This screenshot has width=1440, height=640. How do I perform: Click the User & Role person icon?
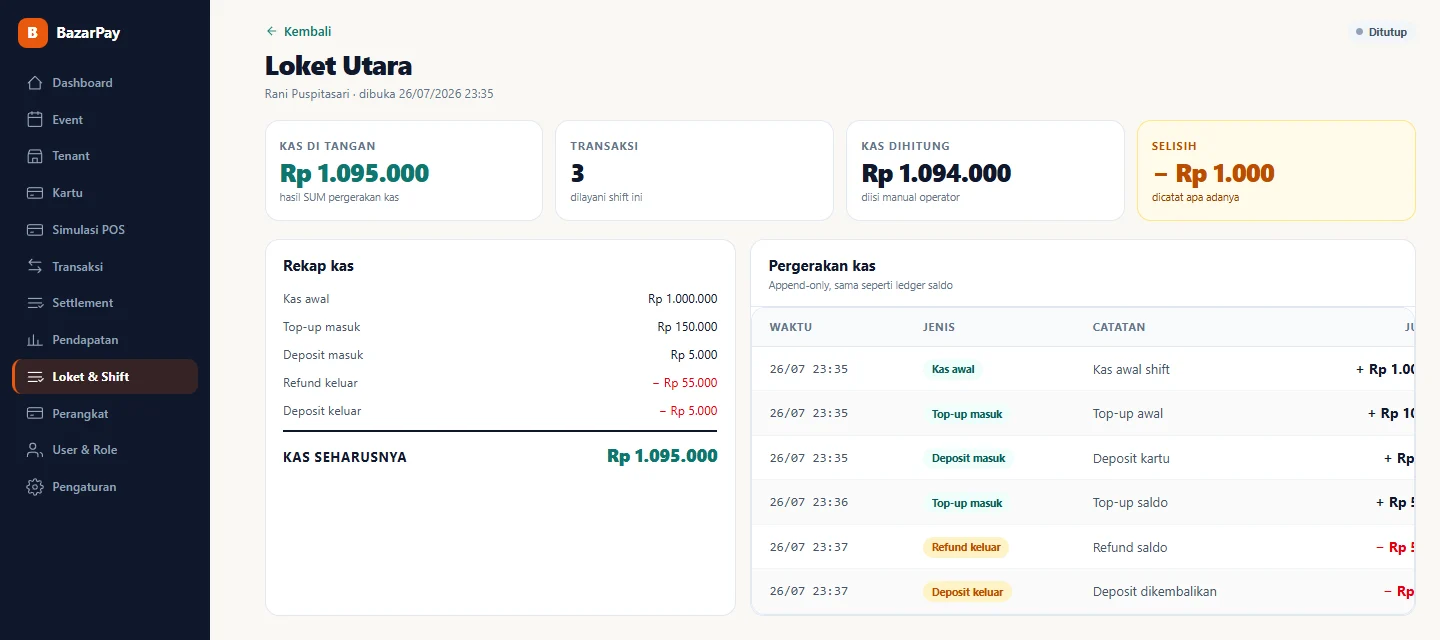tap(35, 450)
